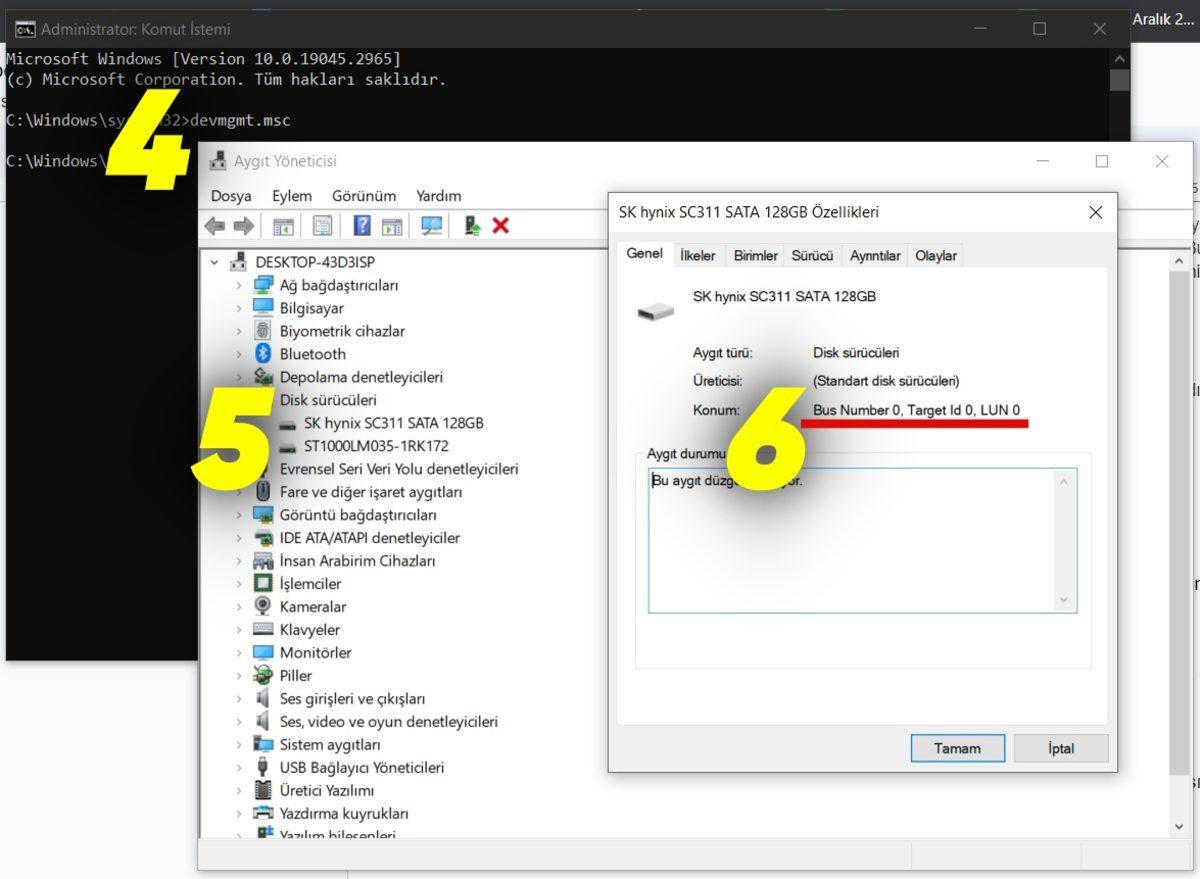Click the Properties icon in the toolbar
The height and width of the screenshot is (879, 1200).
322,225
